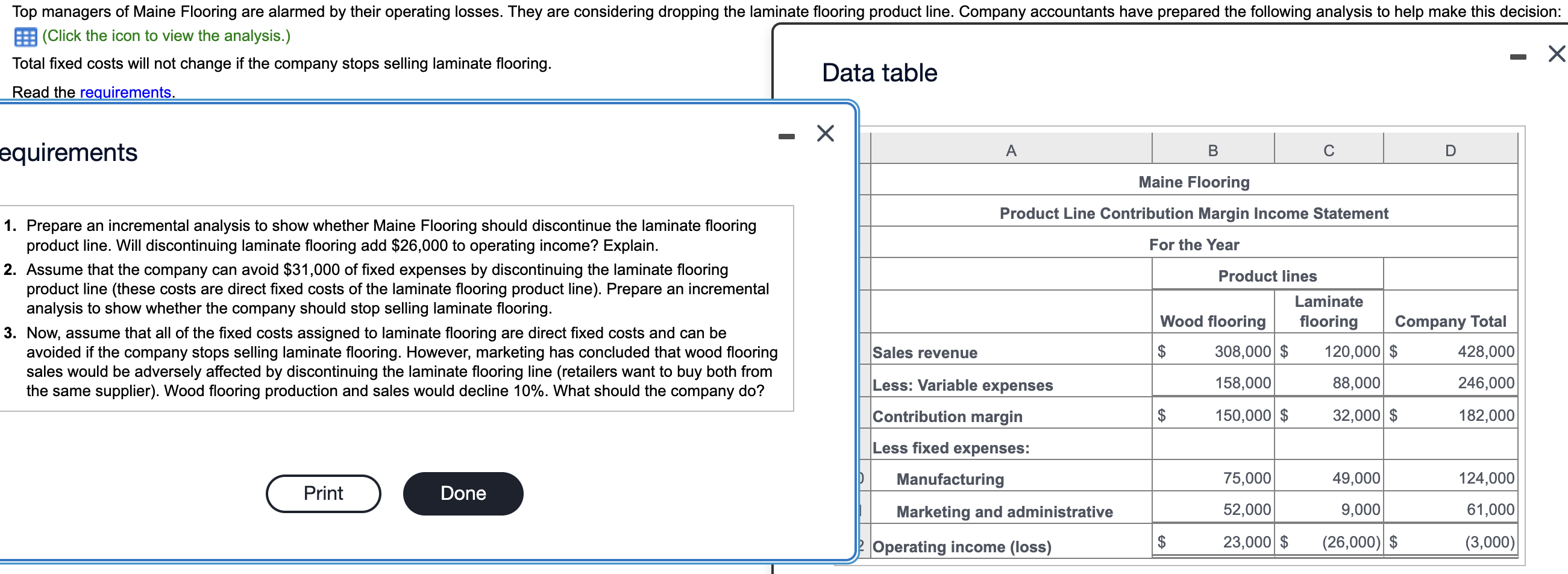Image resolution: width=1568 pixels, height=574 pixels.
Task: Open 'Click the icon to view the analysis' link
Action: pos(166,36)
